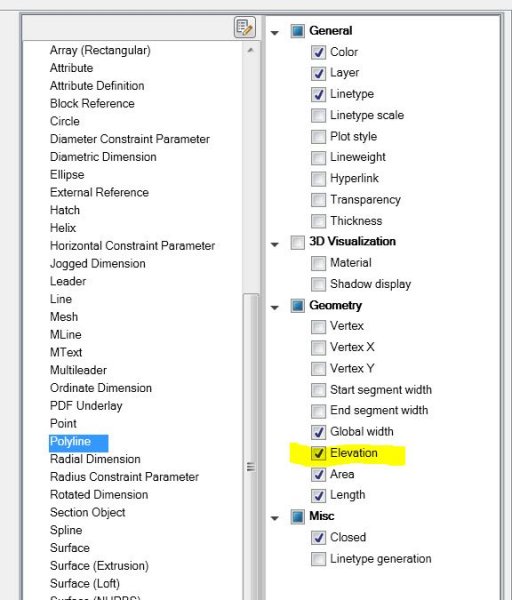Click the object list scroll up arrow

pyautogui.click(x=251, y=50)
